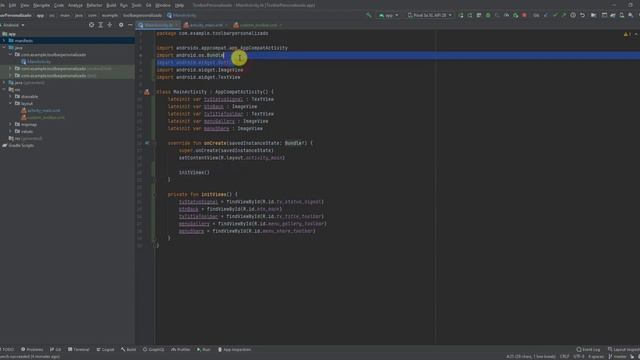Viewport: 640px width, 360px height.
Task: Expand the values folder
Action: point(11,131)
